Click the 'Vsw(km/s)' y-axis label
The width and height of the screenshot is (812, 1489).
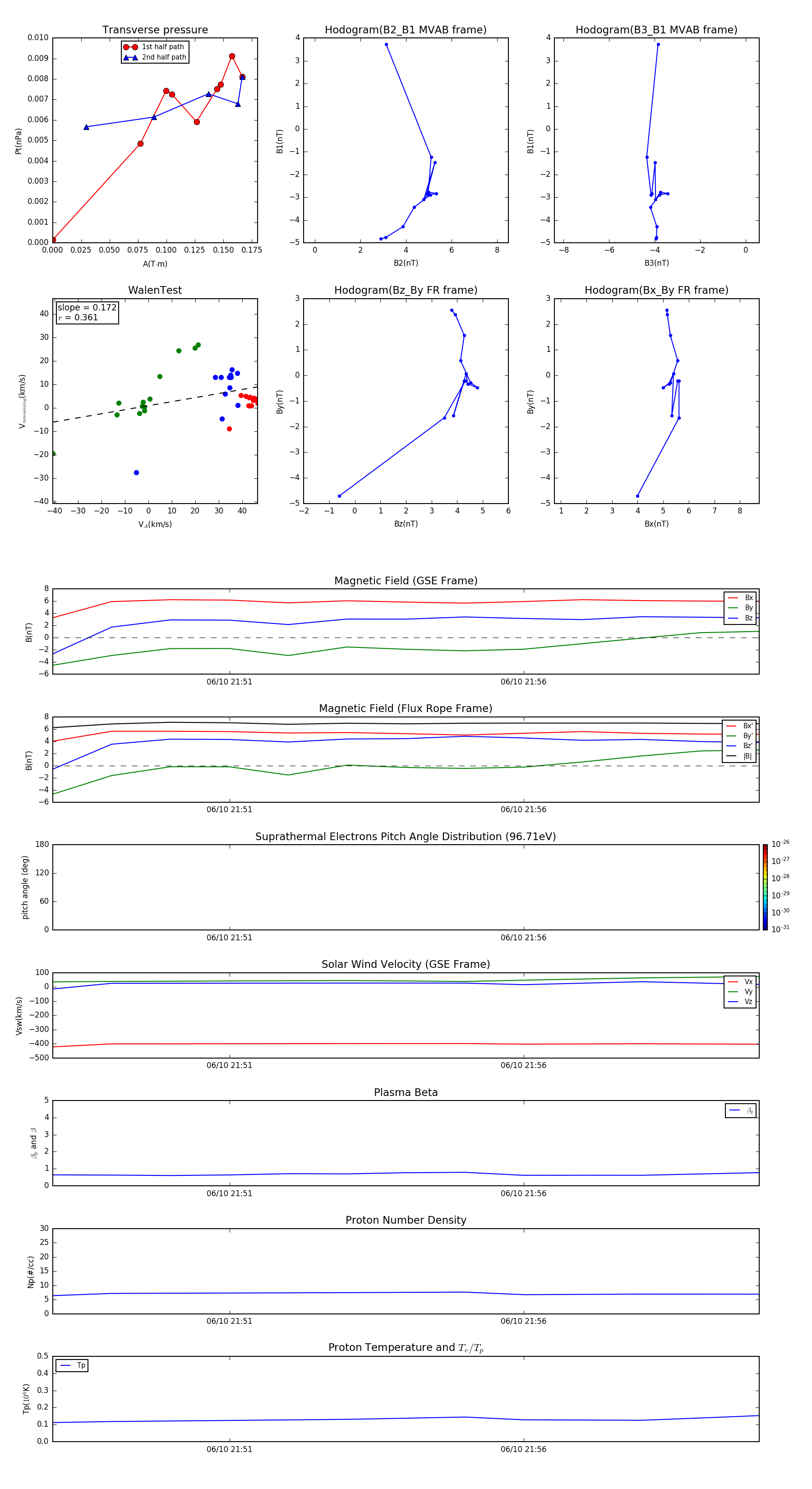pyautogui.click(x=18, y=1015)
